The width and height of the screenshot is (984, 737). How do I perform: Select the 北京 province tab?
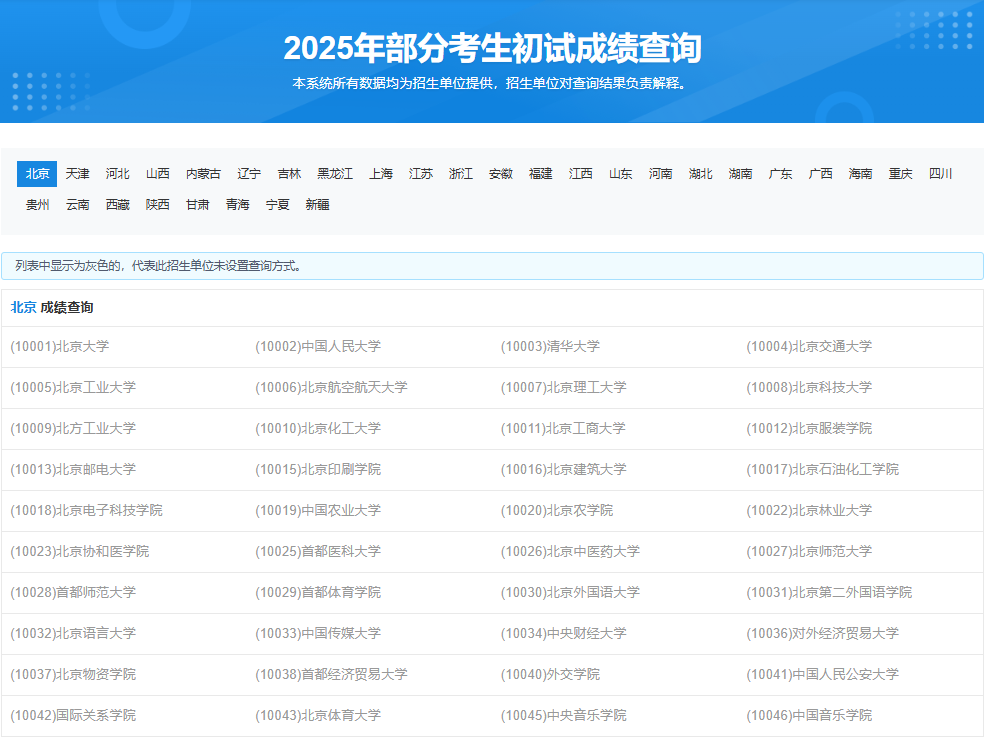coord(37,174)
